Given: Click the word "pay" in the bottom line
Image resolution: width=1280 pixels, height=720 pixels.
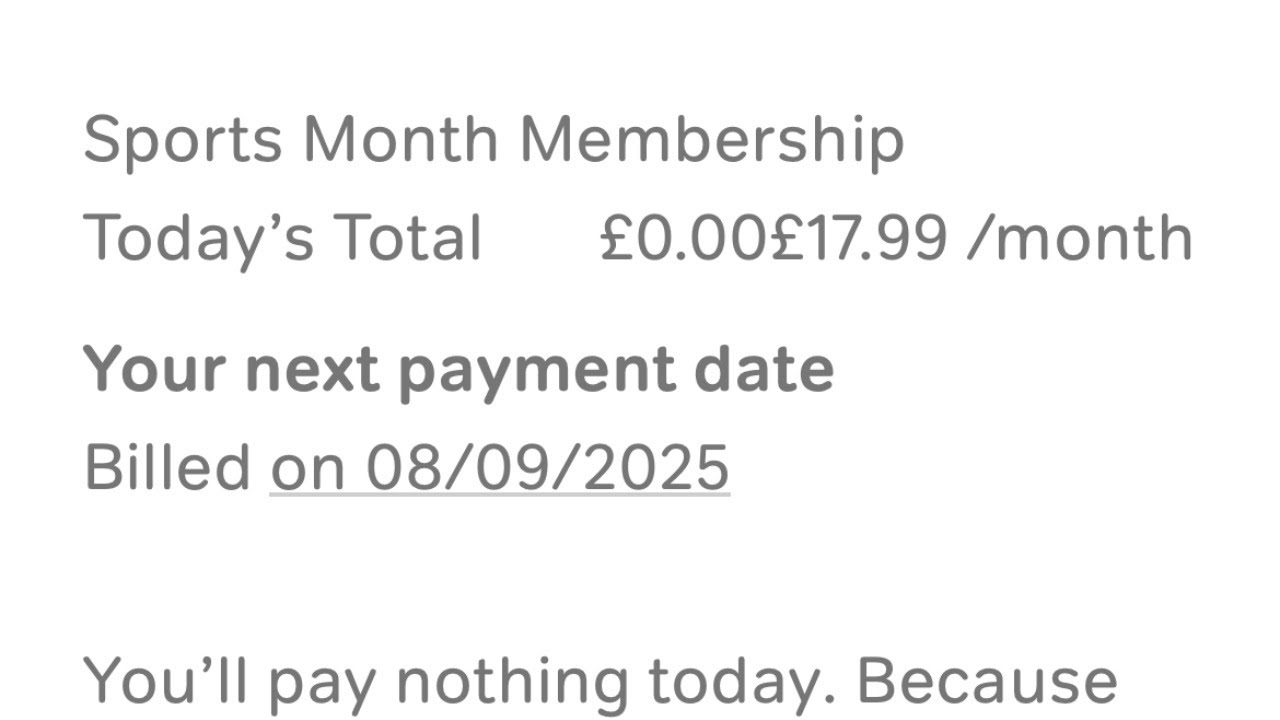Looking at the screenshot, I should click(322, 684).
